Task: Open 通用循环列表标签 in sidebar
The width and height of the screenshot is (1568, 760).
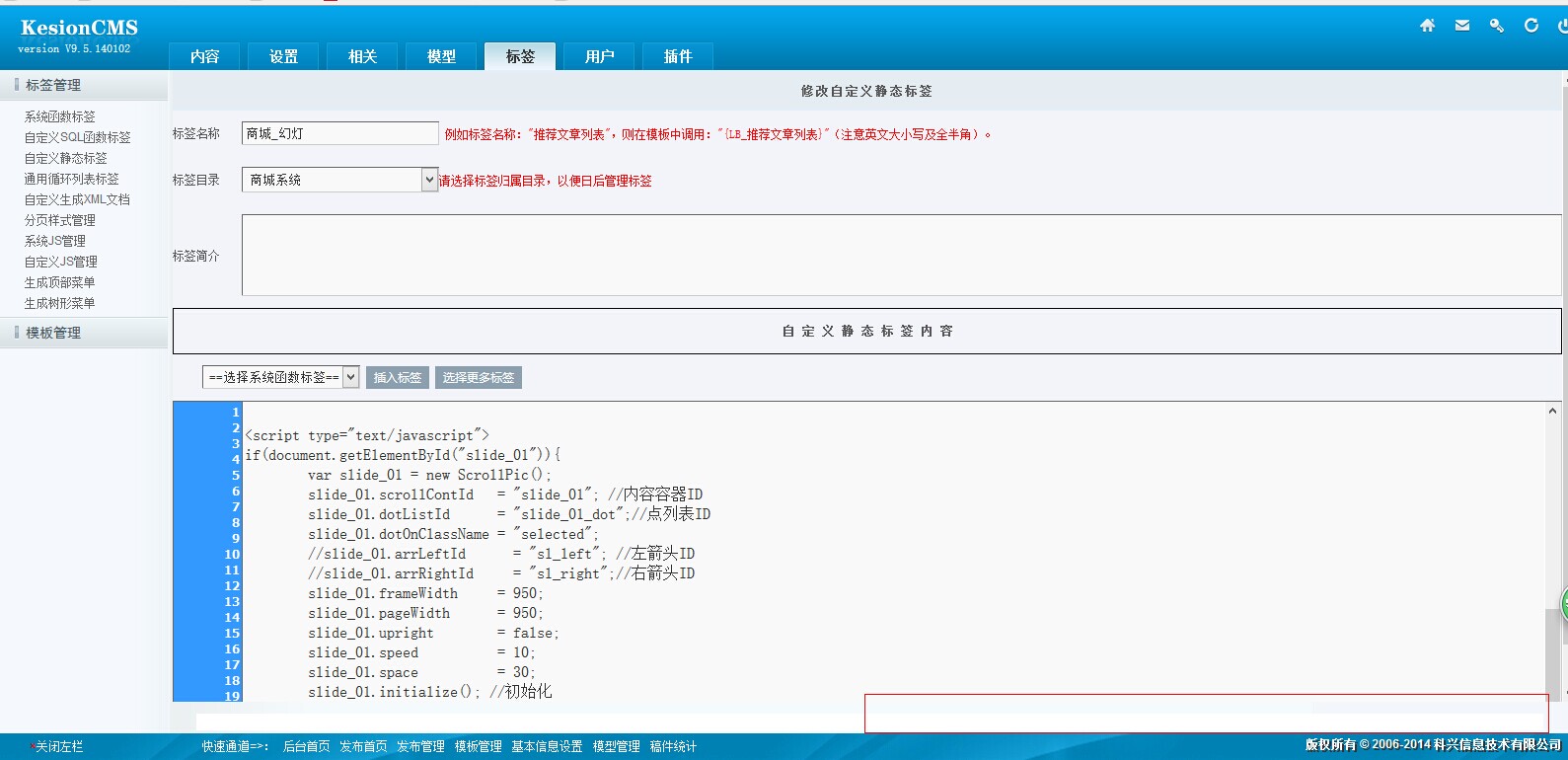Action: (x=72, y=179)
